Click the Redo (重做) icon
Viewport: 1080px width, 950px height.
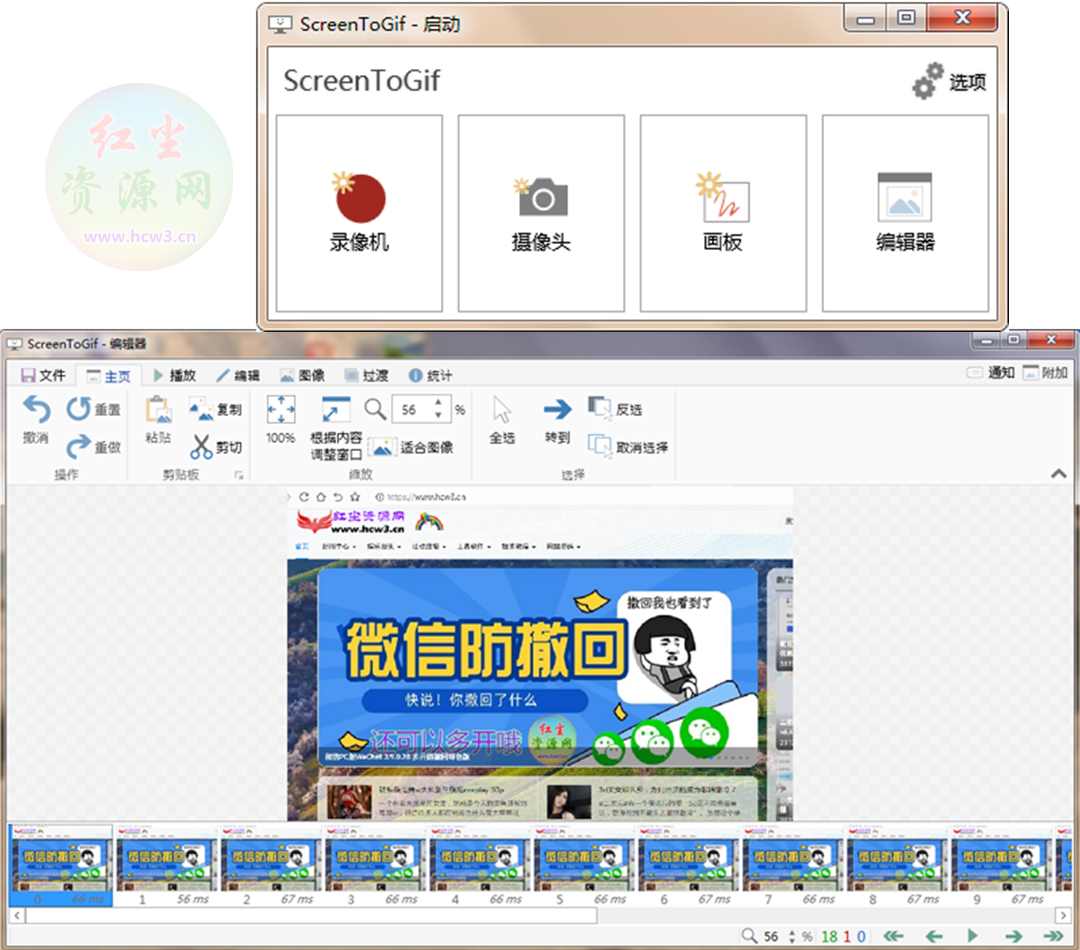click(79, 446)
